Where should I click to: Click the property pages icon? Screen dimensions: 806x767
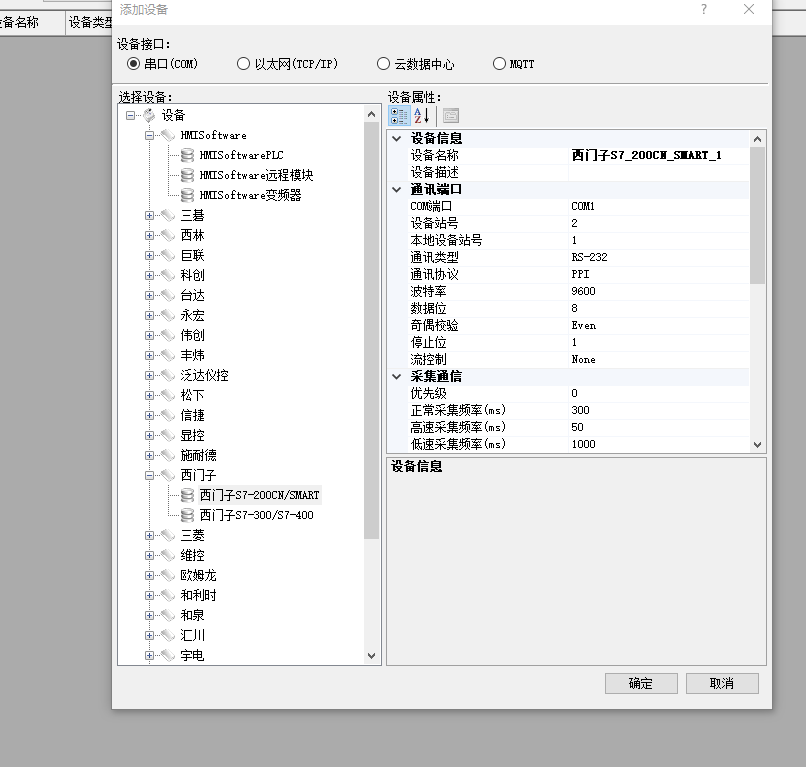click(451, 115)
